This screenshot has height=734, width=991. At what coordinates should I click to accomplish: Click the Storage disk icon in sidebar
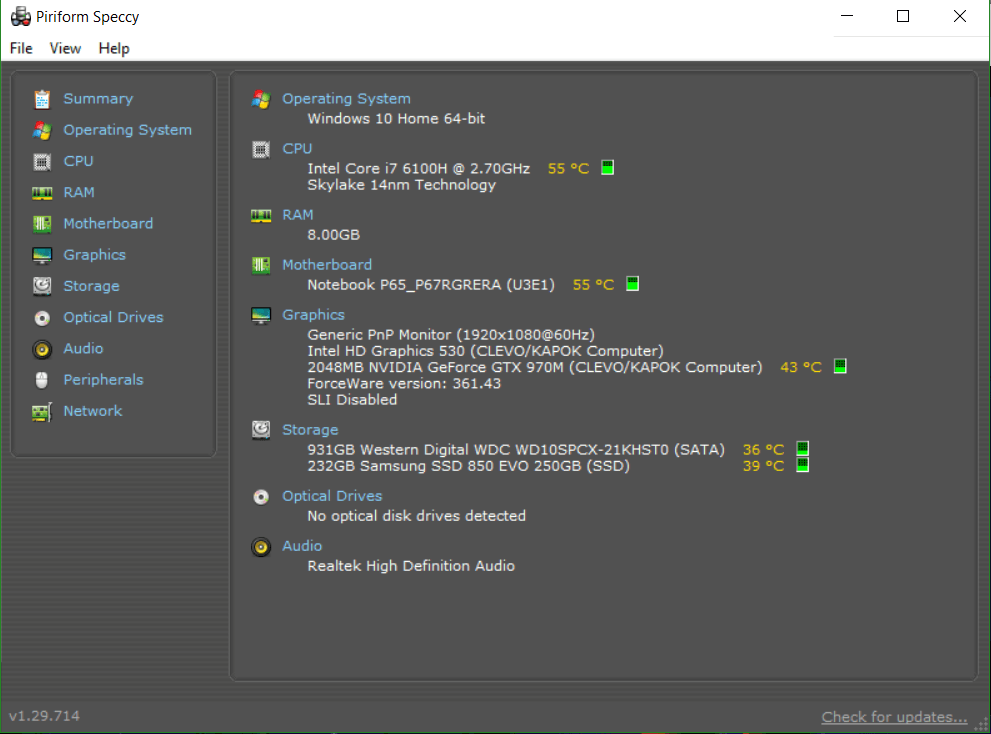coord(42,286)
